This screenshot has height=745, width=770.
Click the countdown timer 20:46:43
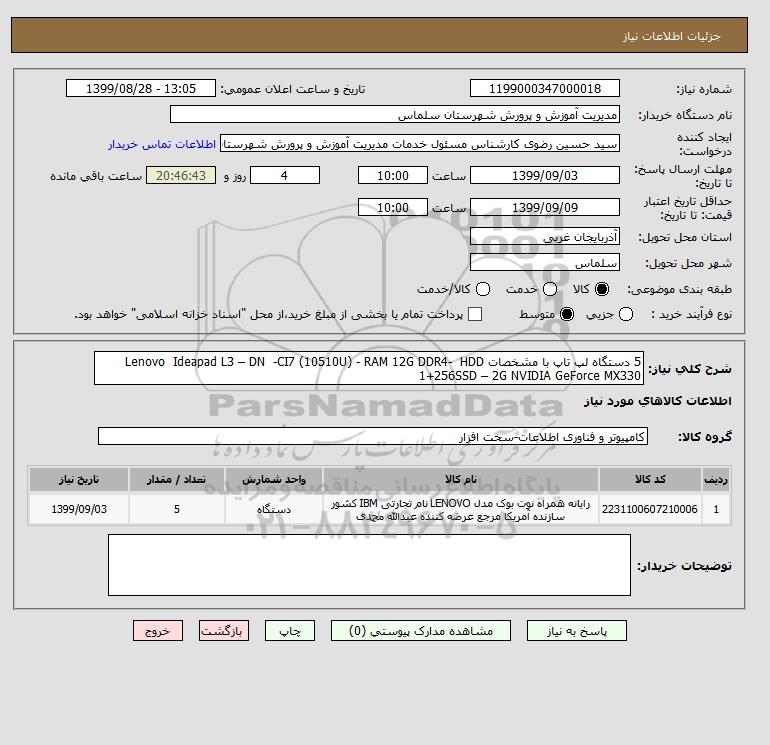[181, 175]
